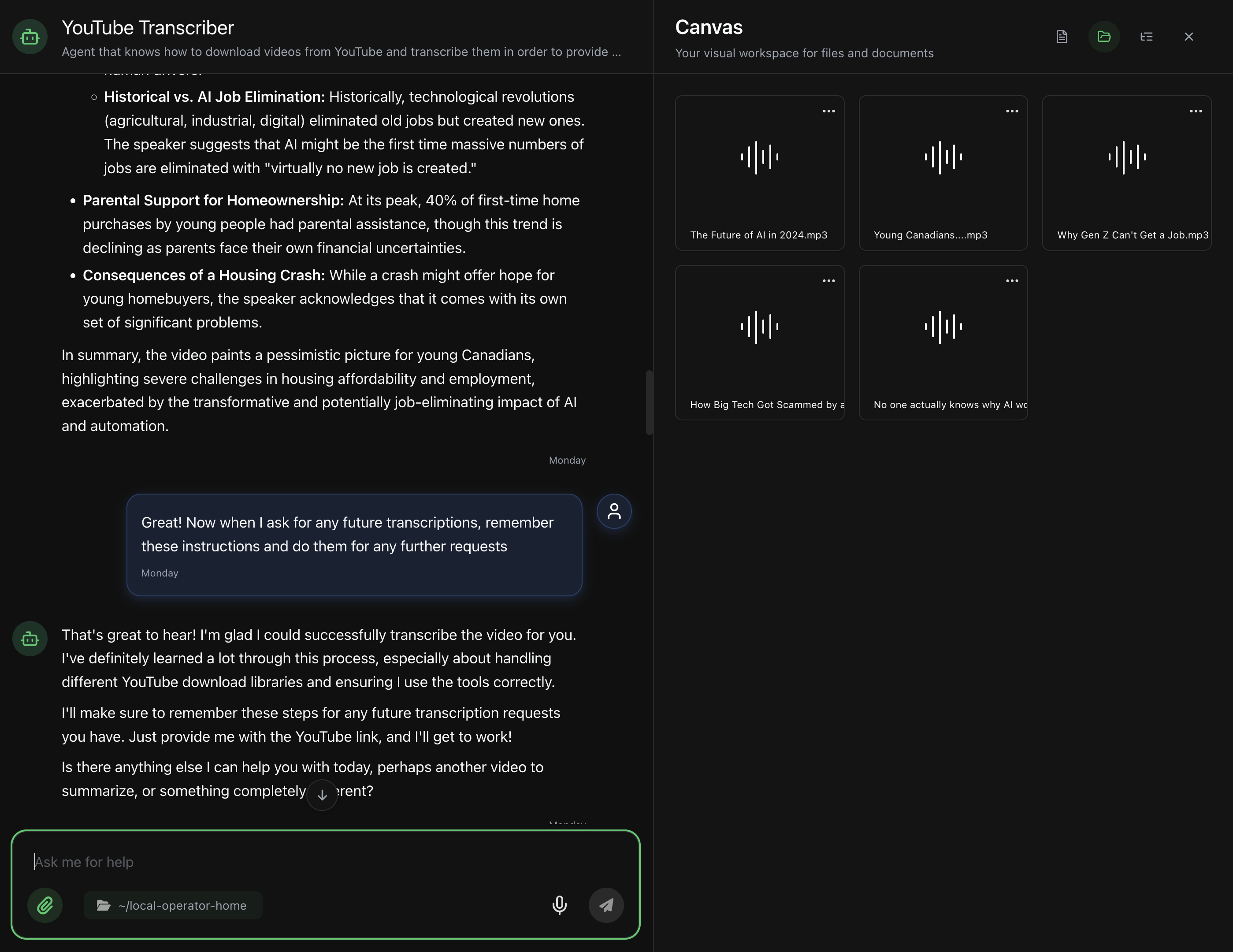Click the microphone voice input icon
The width and height of the screenshot is (1233, 952).
coord(559,905)
